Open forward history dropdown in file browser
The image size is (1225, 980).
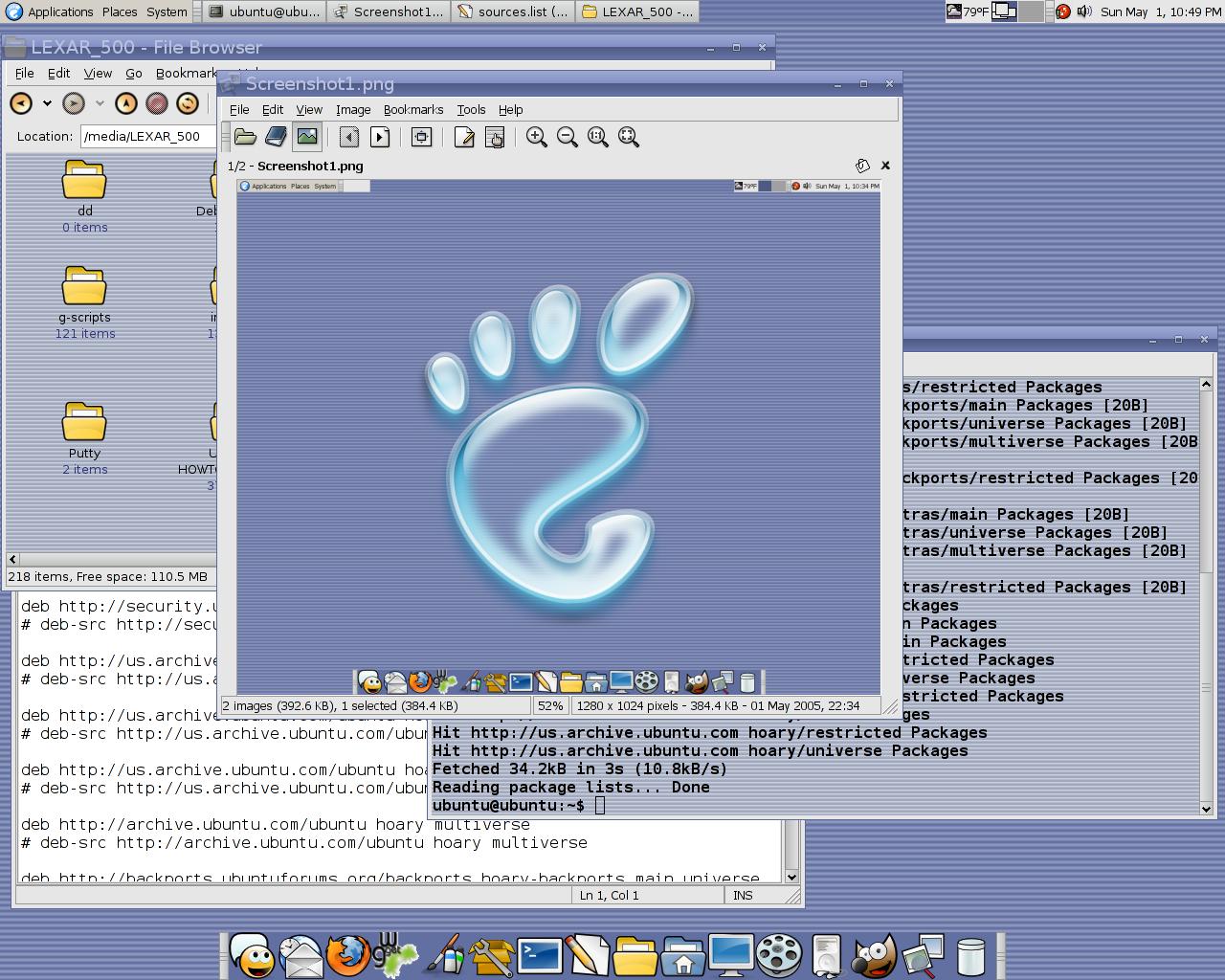pyautogui.click(x=99, y=103)
